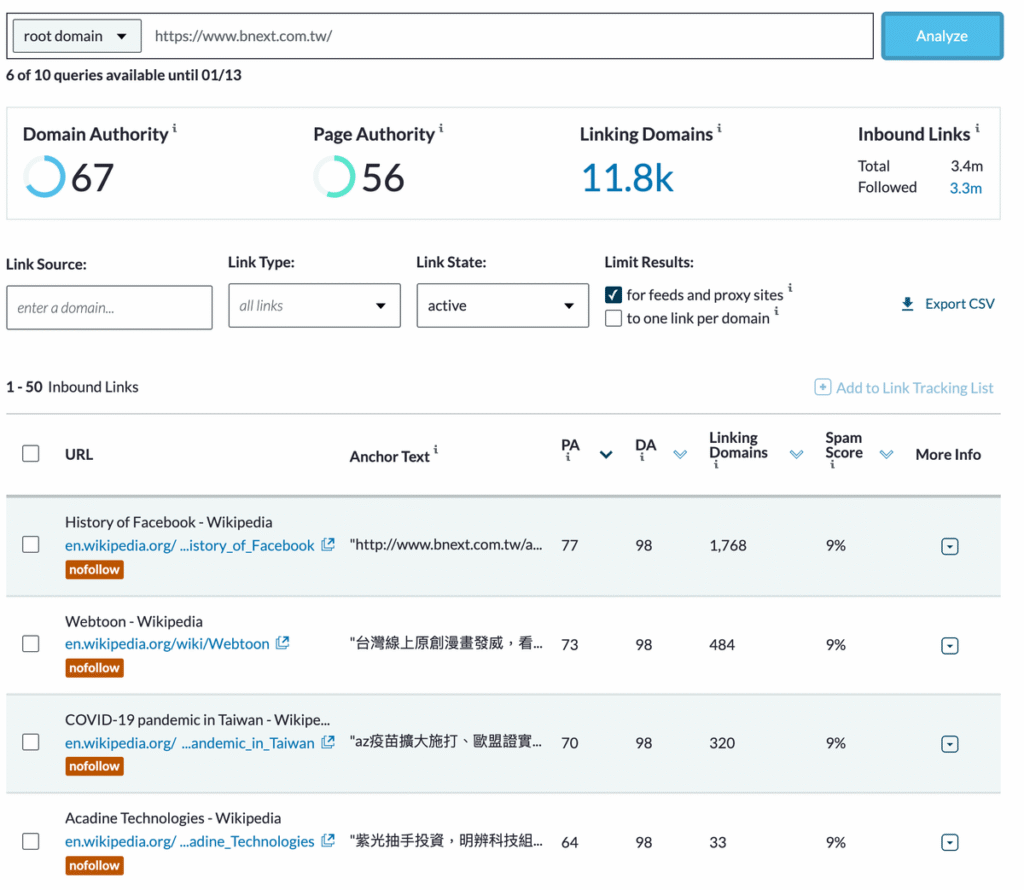This screenshot has height=890, width=1024.
Task: Show info tooltip next to Page Authority
Action: 441,128
